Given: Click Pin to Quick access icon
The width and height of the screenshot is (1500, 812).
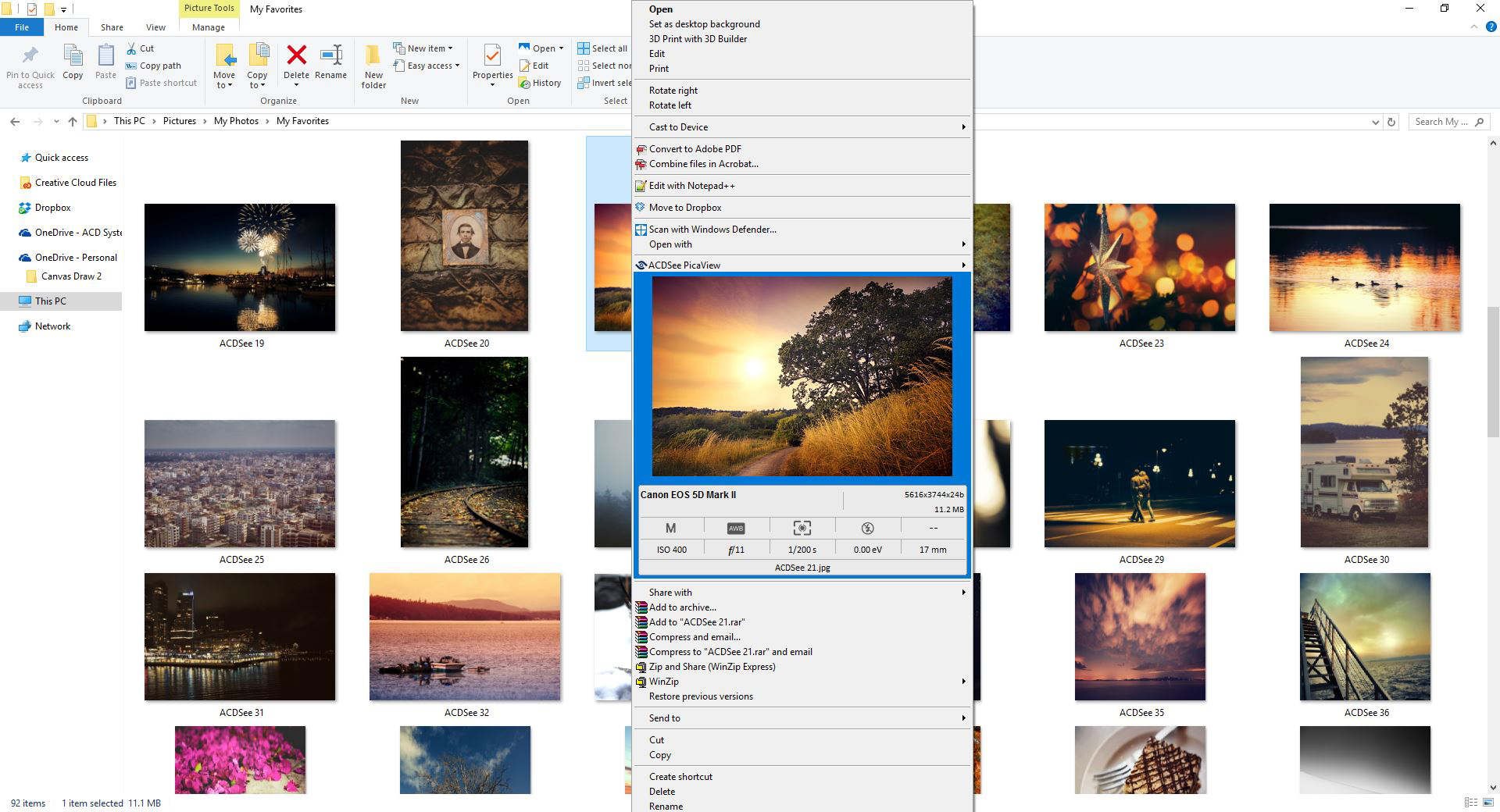Looking at the screenshot, I should (x=30, y=56).
